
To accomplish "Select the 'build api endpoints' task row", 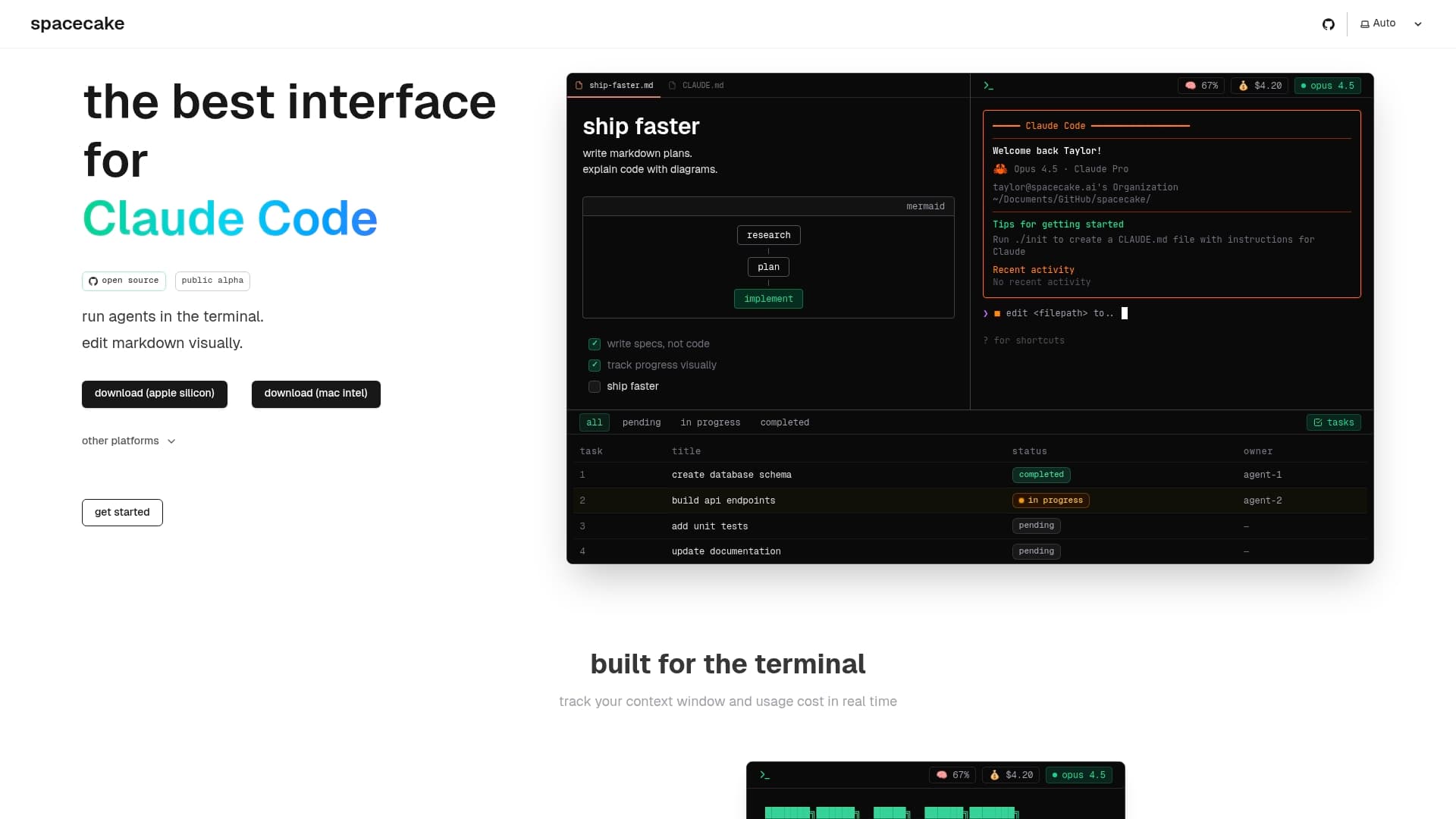I will tap(723, 500).
